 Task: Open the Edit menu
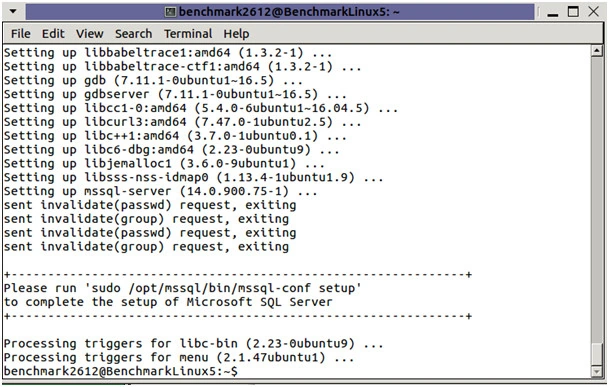pos(53,34)
